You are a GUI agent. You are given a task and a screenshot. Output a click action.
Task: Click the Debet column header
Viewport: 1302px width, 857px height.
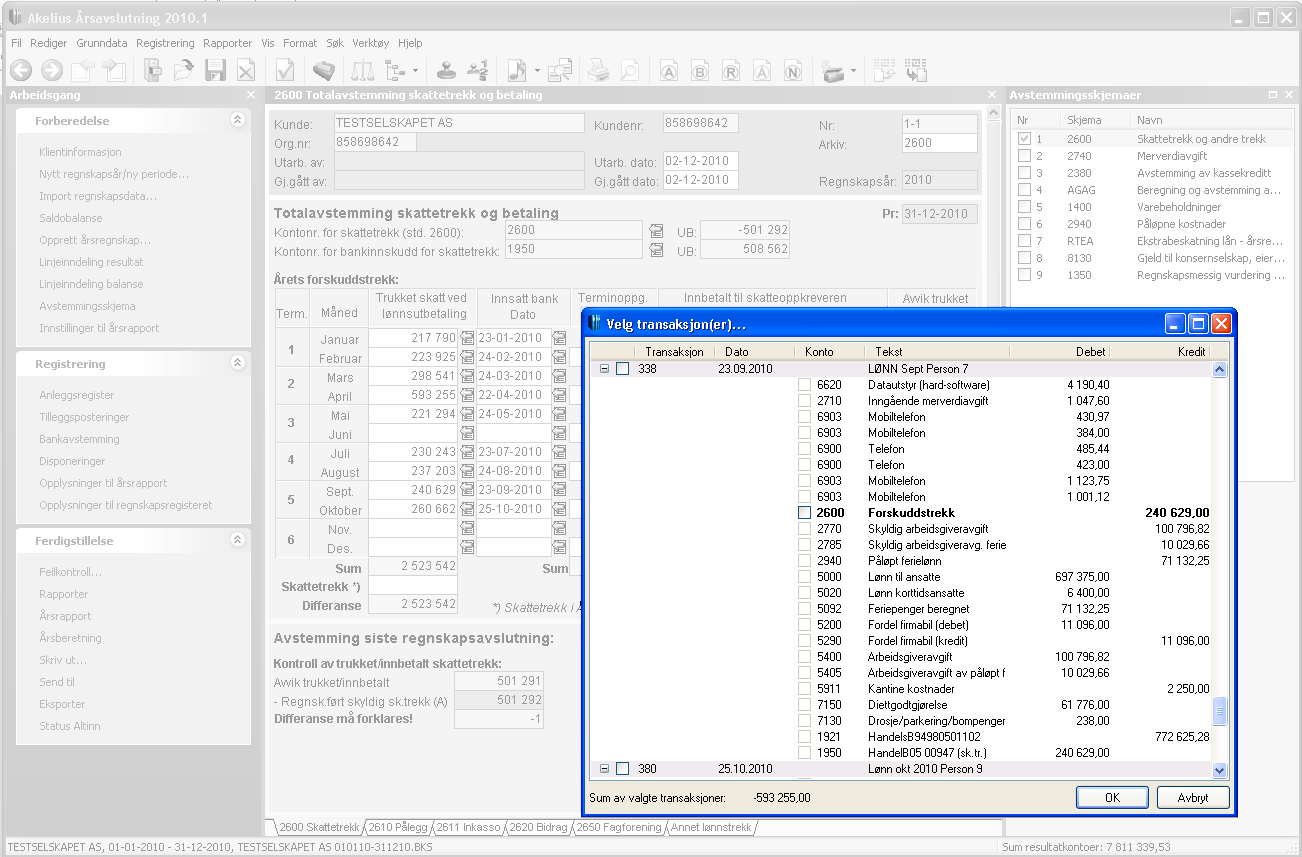[1061, 352]
